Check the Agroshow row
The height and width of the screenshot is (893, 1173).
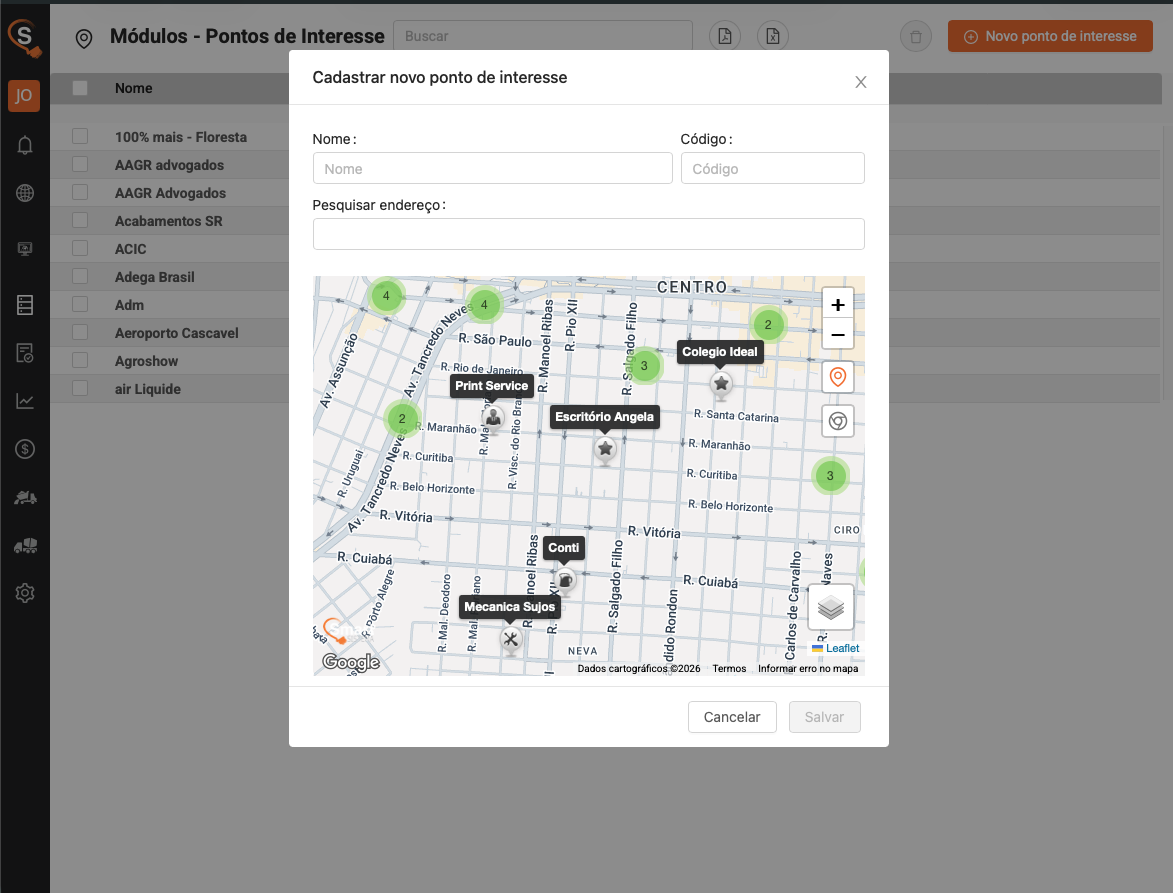coord(80,360)
